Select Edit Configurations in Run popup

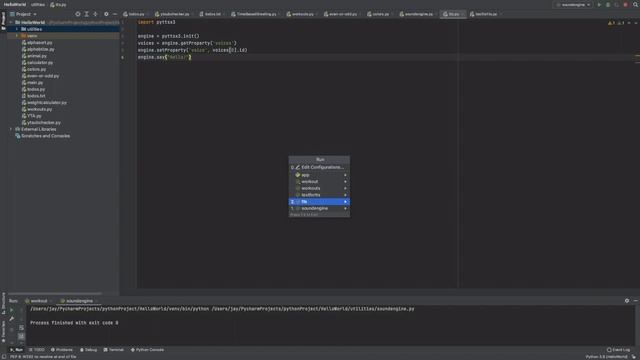tap(319, 167)
